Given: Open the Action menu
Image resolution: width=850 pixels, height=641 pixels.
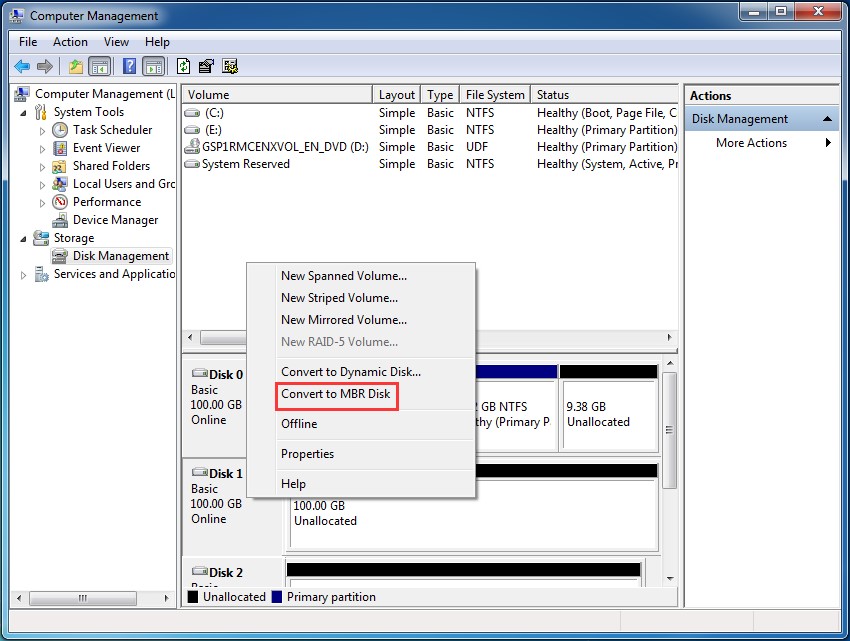Looking at the screenshot, I should tap(70, 42).
